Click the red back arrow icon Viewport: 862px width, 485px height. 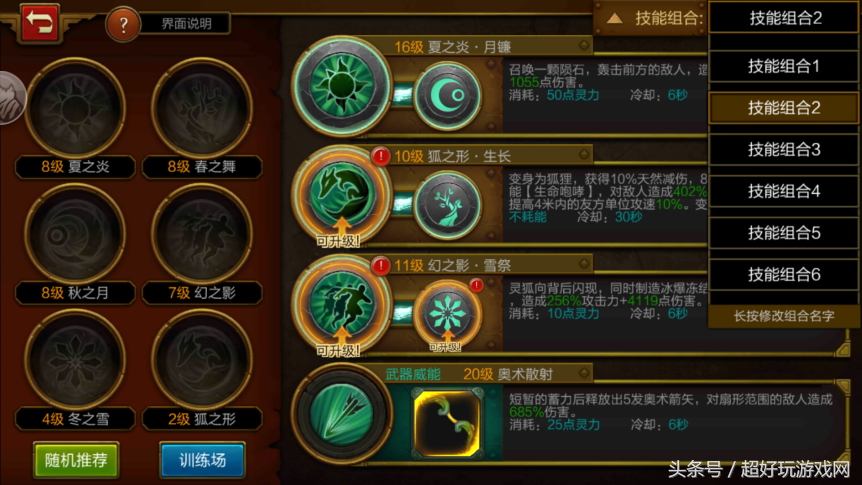pyautogui.click(x=39, y=23)
